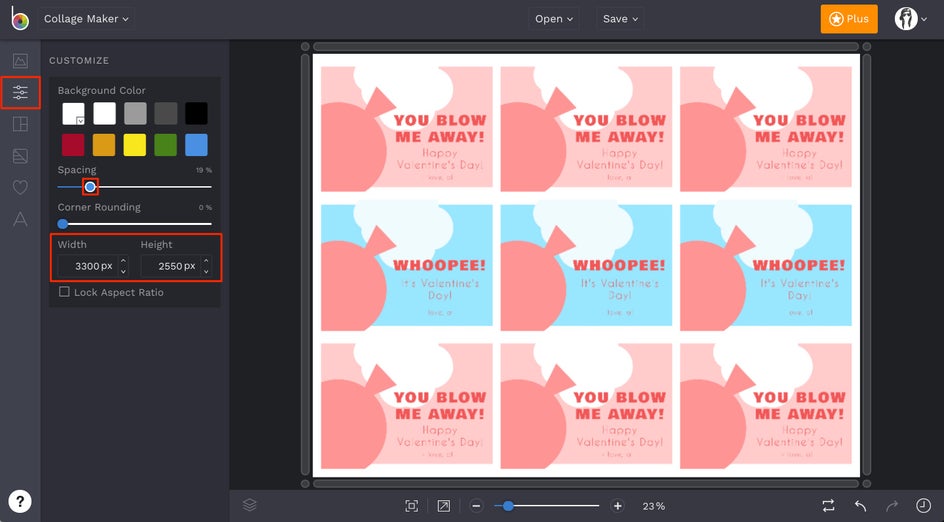Select the middle-right Whoopee card
Screen dimensions: 944x522
pyautogui.click(x=766, y=268)
